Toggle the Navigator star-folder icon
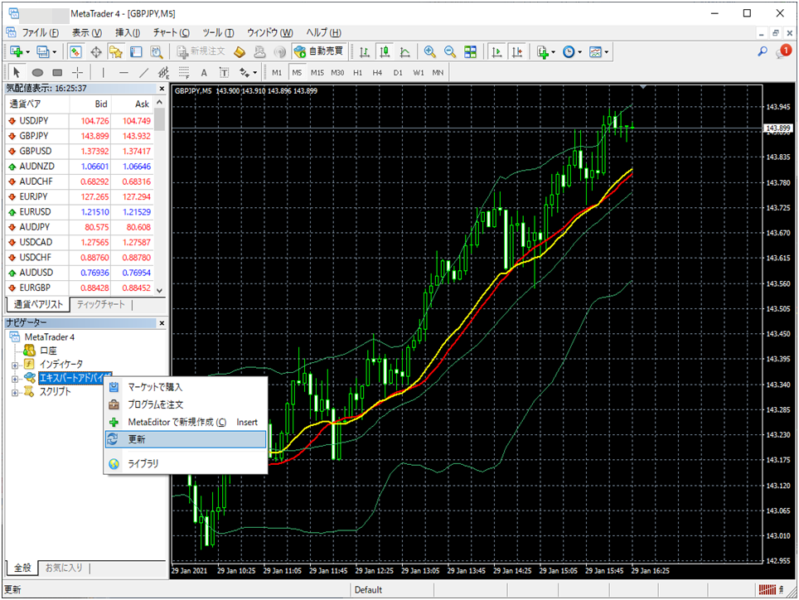This screenshot has width=799, height=600. click(x=116, y=52)
